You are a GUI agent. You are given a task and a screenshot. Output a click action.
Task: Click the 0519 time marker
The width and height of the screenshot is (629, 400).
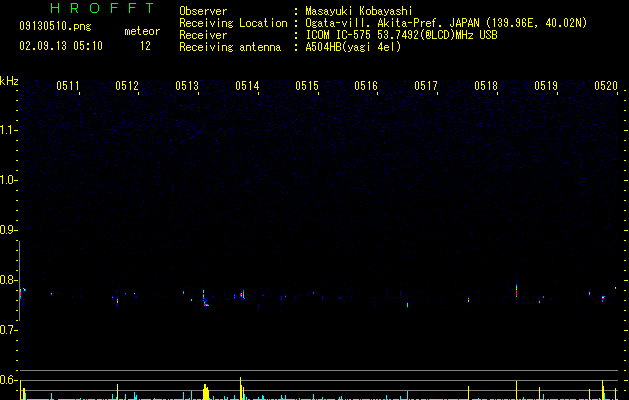pyautogui.click(x=546, y=85)
